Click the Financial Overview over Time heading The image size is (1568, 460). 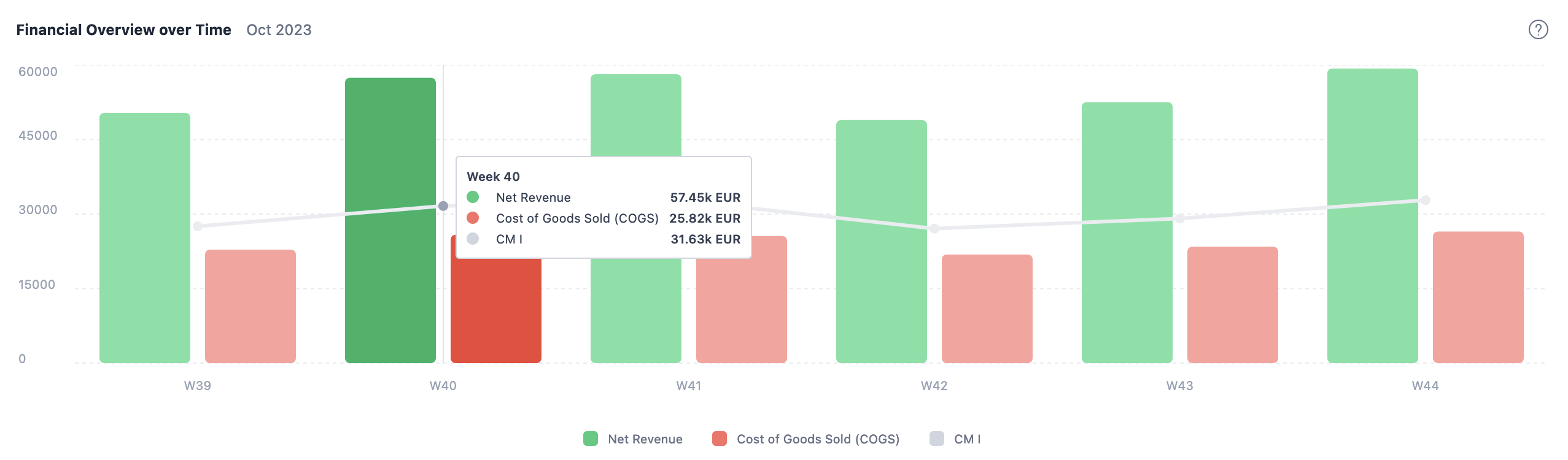click(123, 28)
